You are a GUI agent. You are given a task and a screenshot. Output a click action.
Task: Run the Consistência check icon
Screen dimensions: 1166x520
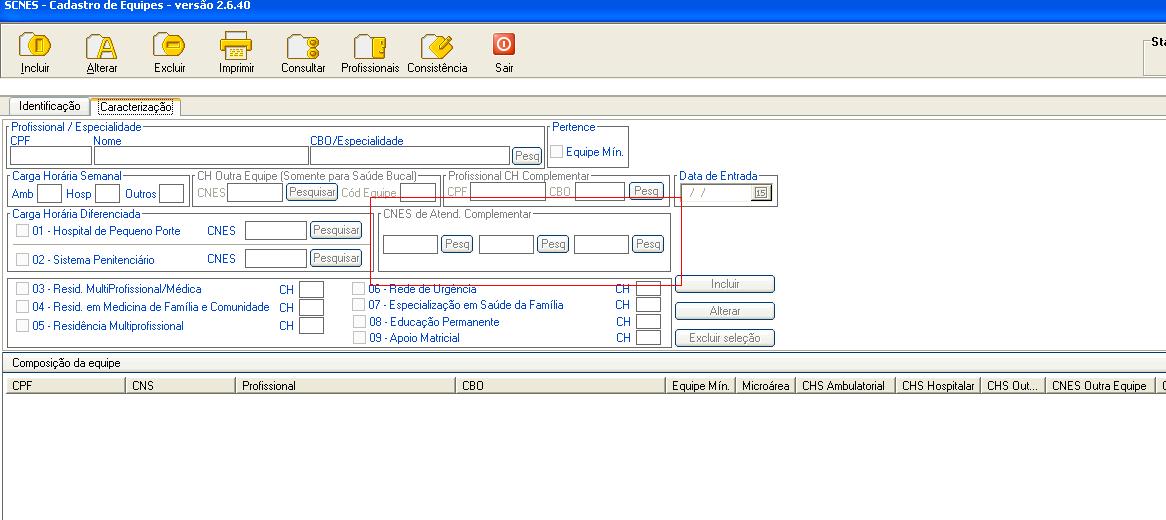[437, 47]
